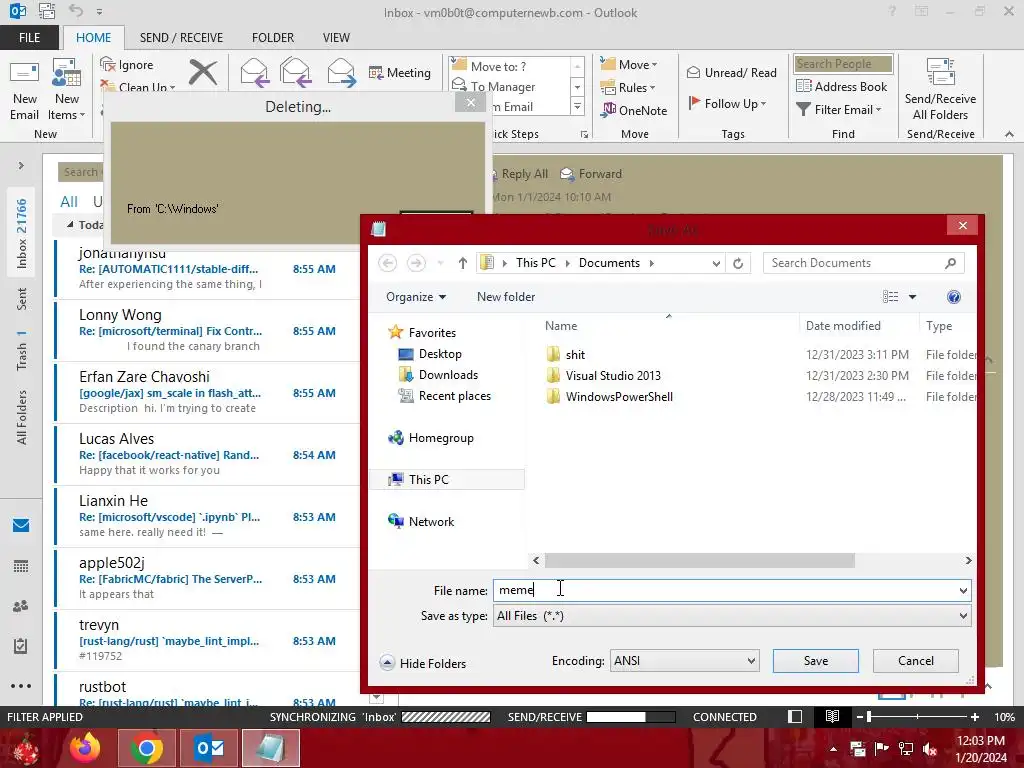Click the New Email icon

(x=24, y=91)
